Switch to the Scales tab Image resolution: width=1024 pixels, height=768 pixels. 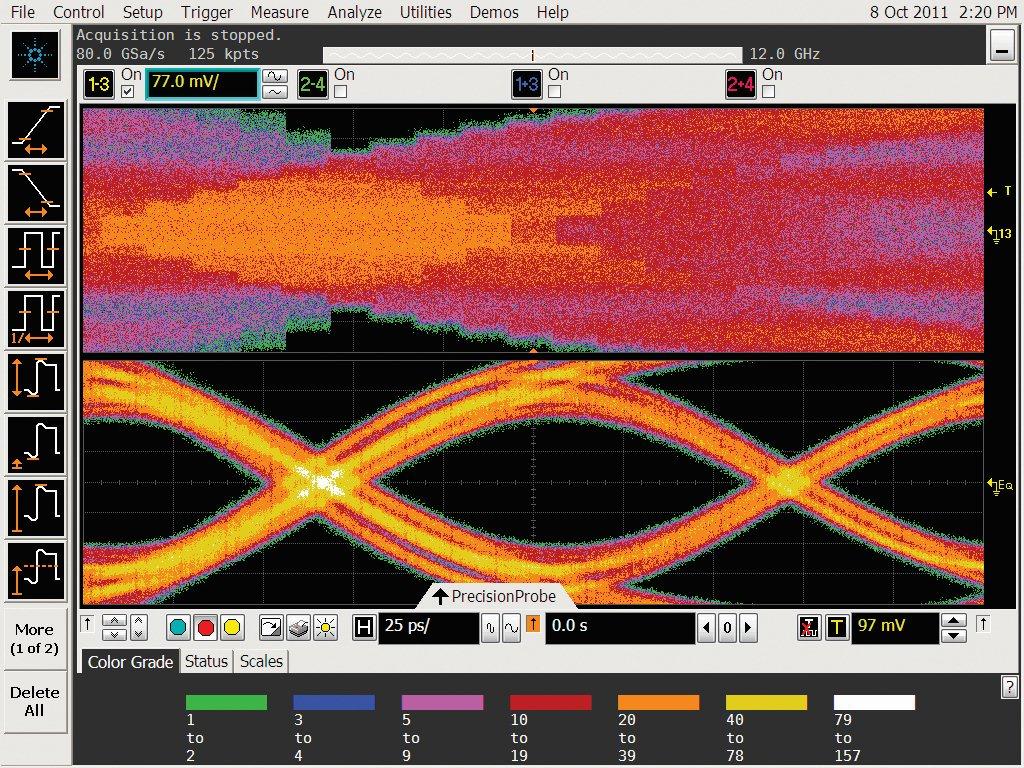(261, 661)
